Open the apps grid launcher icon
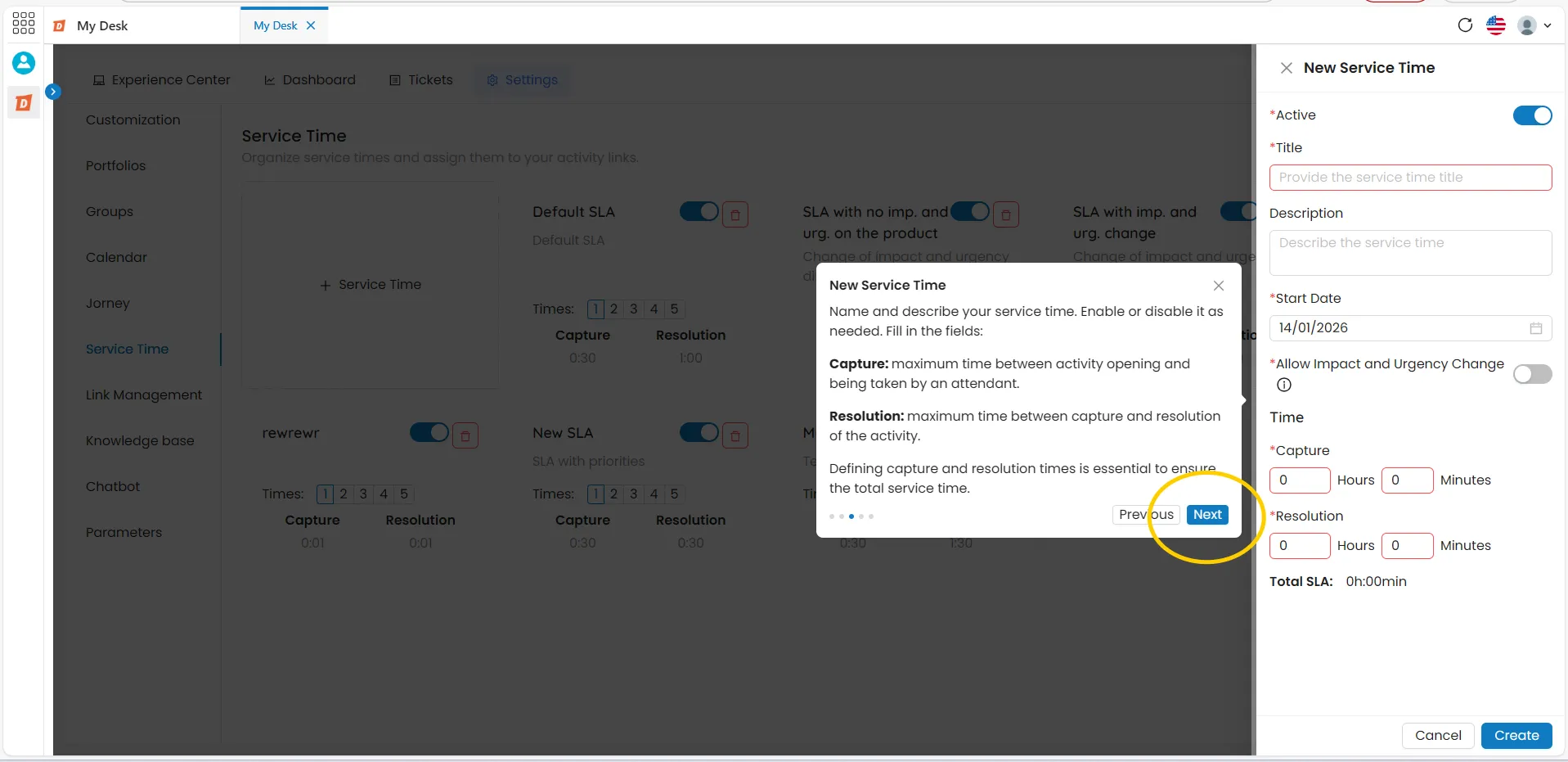 (x=24, y=24)
